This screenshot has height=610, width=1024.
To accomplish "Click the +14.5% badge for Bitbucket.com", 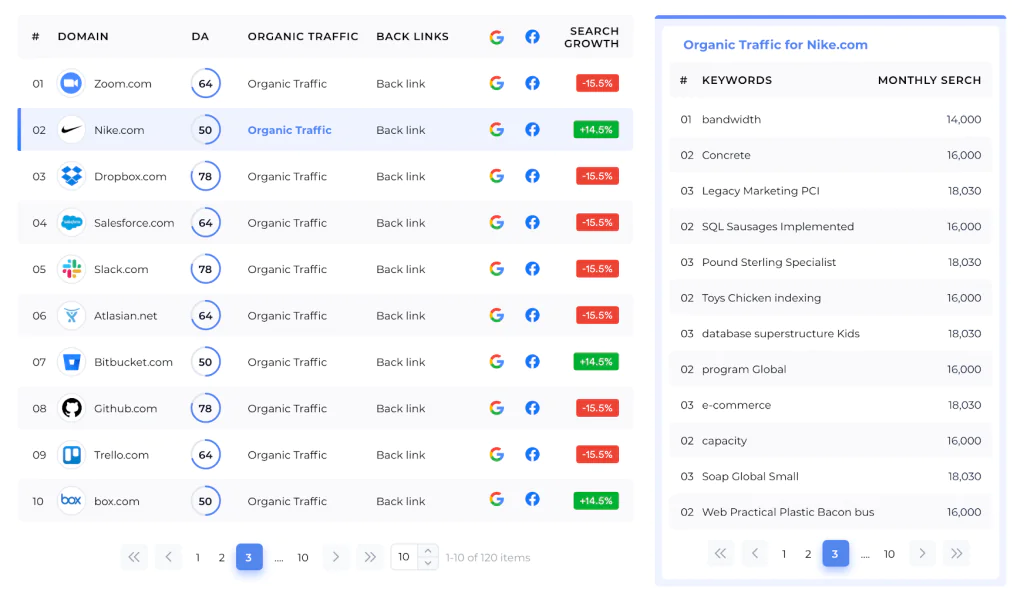I will pyautogui.click(x=596, y=362).
